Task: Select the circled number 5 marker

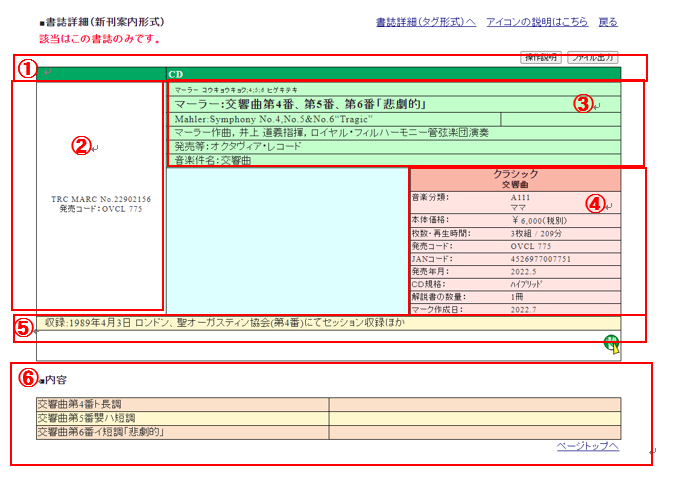Action: (26, 326)
